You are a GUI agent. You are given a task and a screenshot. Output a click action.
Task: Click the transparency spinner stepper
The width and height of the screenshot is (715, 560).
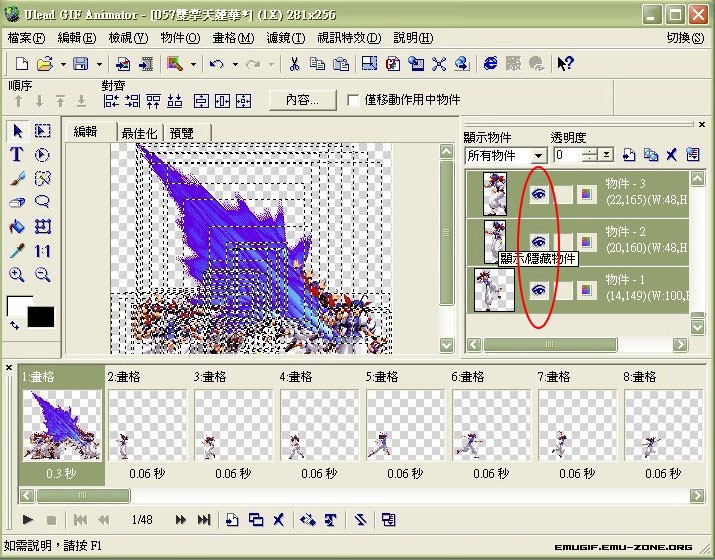[590, 156]
